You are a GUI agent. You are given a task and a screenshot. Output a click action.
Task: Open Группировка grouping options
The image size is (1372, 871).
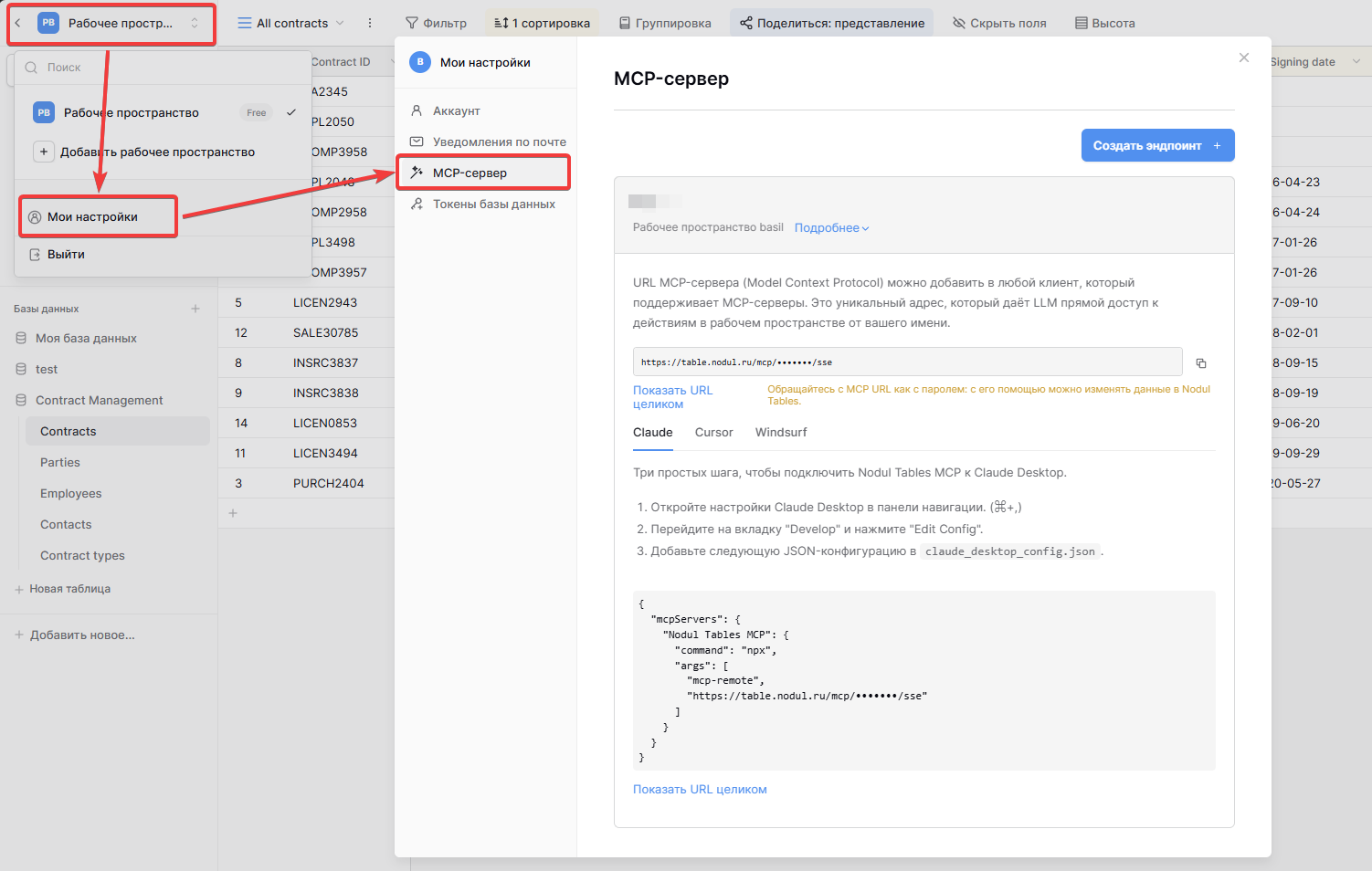click(665, 23)
